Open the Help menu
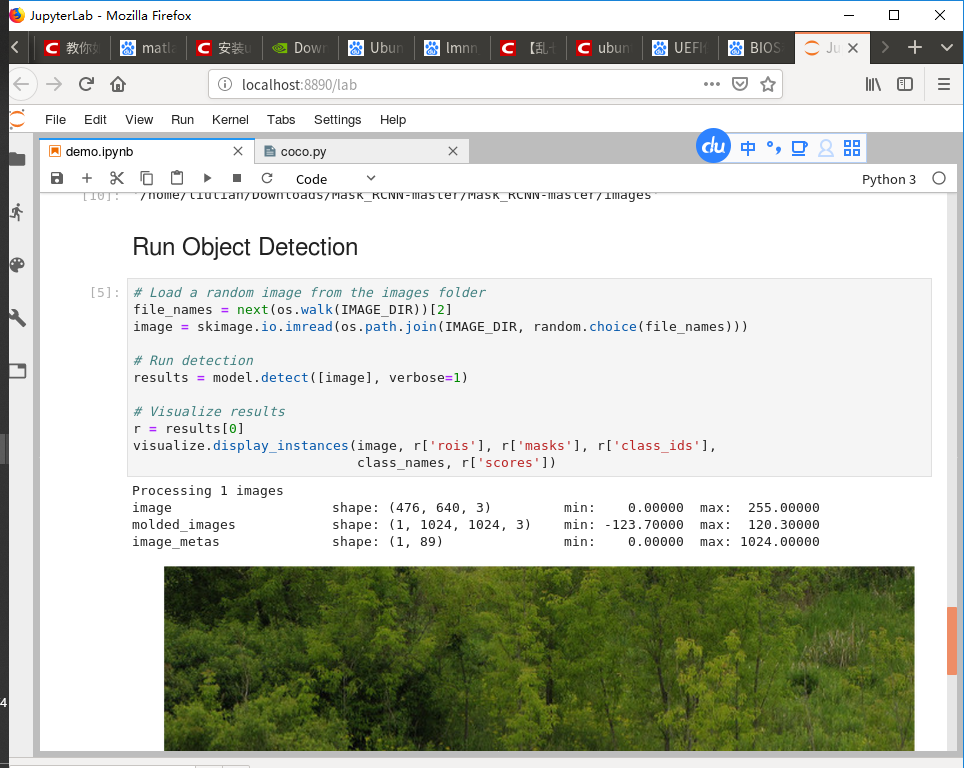964x768 pixels. (393, 120)
